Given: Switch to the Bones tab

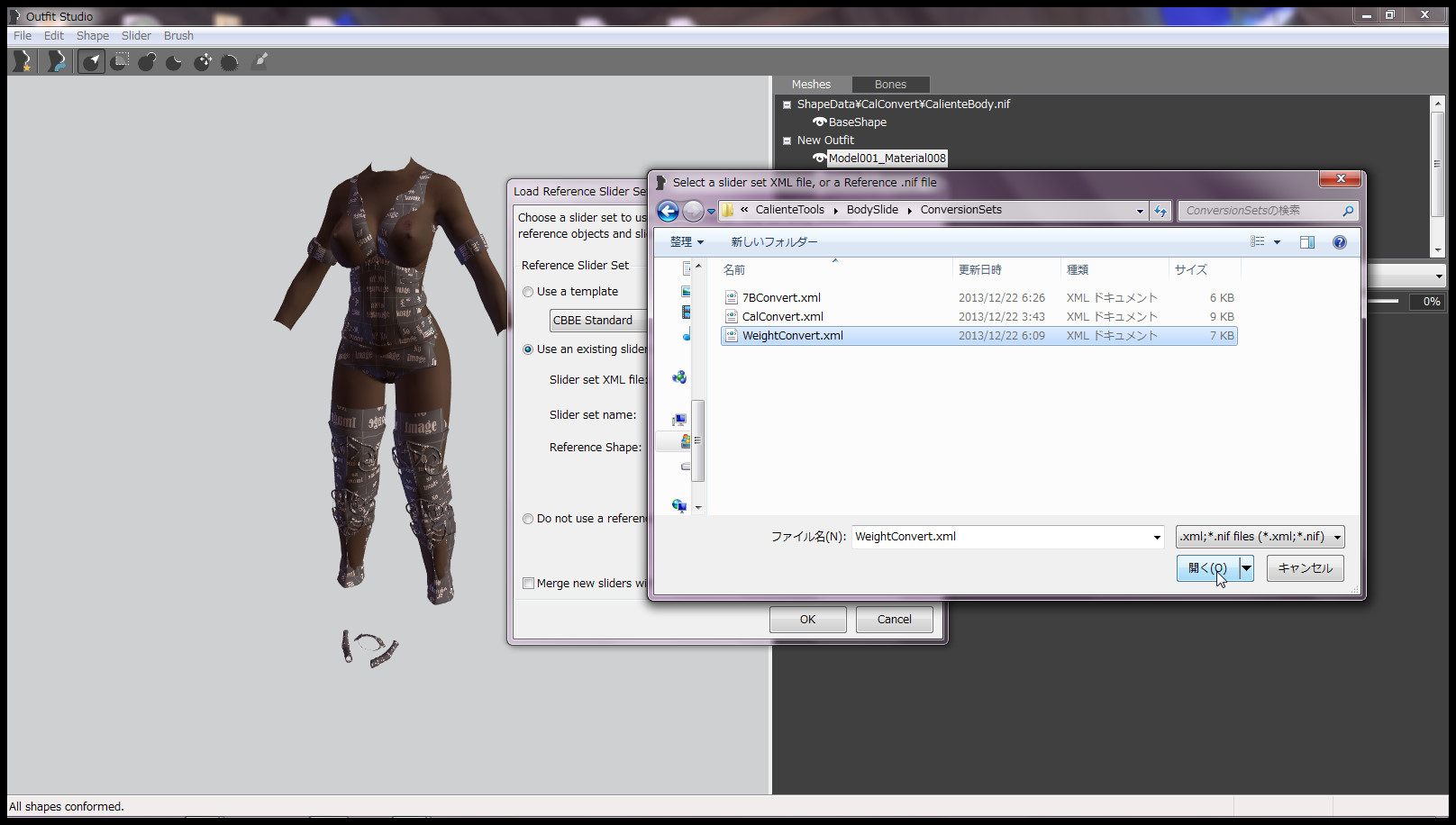Looking at the screenshot, I should (x=890, y=85).
